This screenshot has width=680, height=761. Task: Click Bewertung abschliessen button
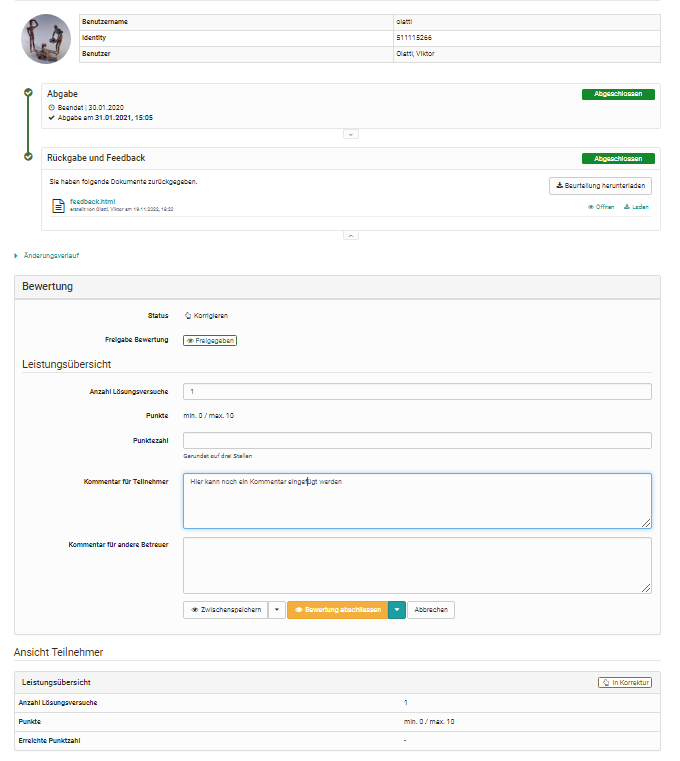pos(337,609)
